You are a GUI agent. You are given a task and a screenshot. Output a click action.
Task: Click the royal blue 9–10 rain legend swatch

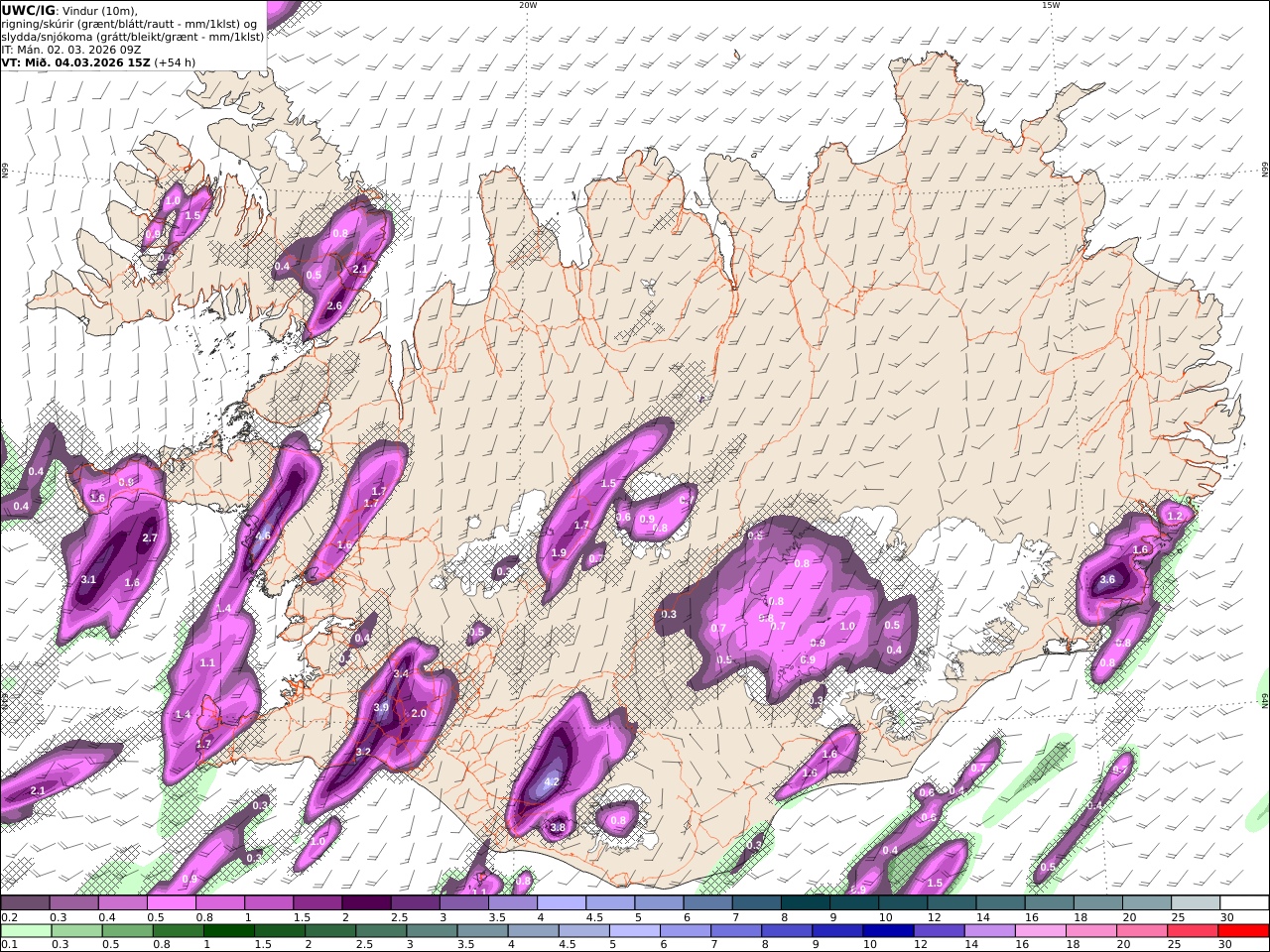[x=836, y=931]
